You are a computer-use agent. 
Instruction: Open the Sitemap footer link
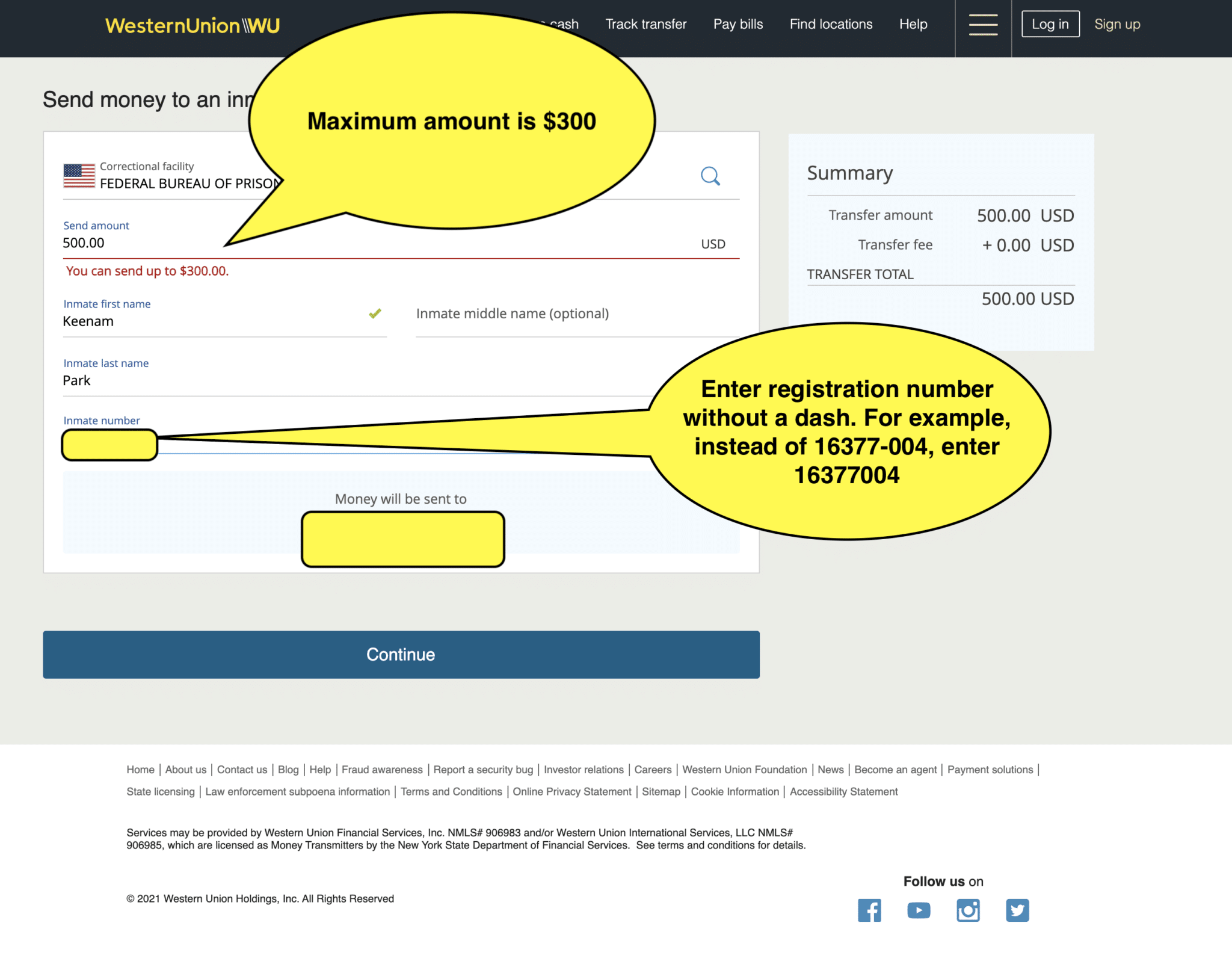tap(661, 792)
